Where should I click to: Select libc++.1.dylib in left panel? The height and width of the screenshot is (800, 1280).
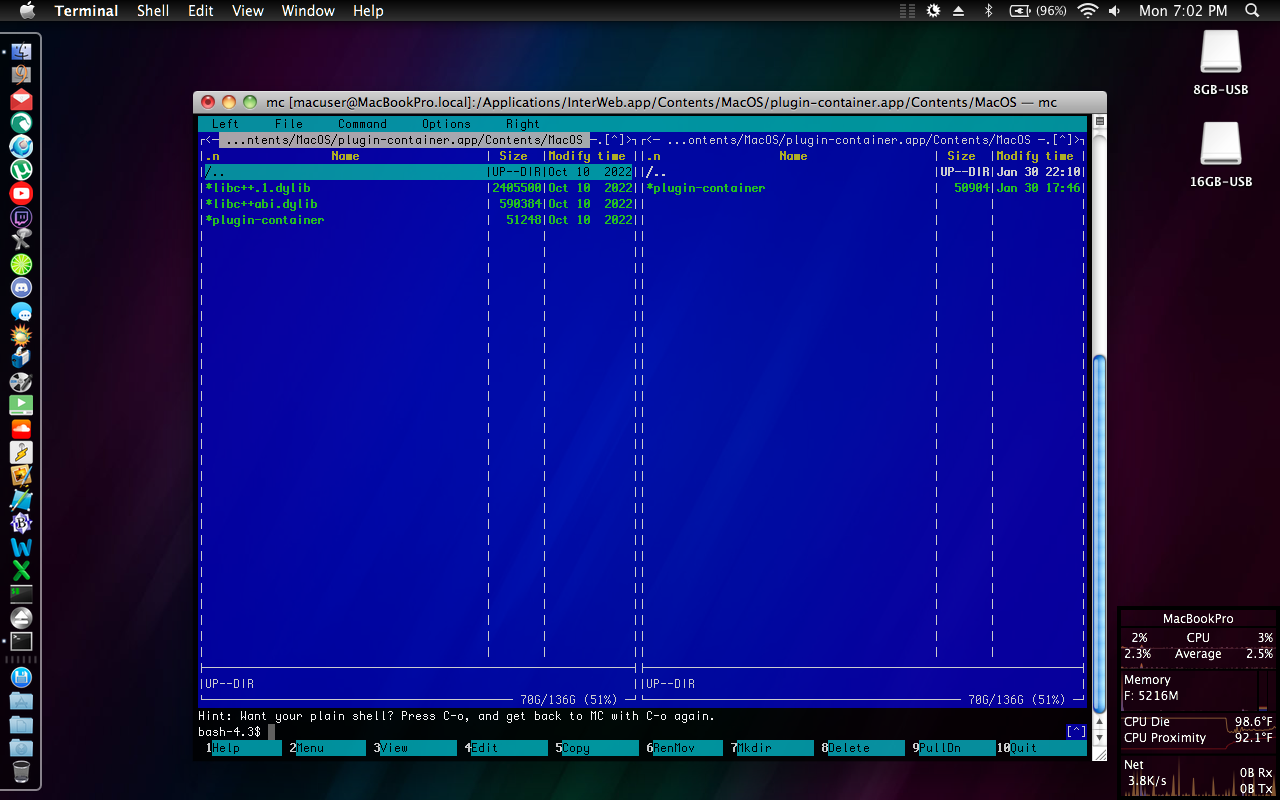418,188
